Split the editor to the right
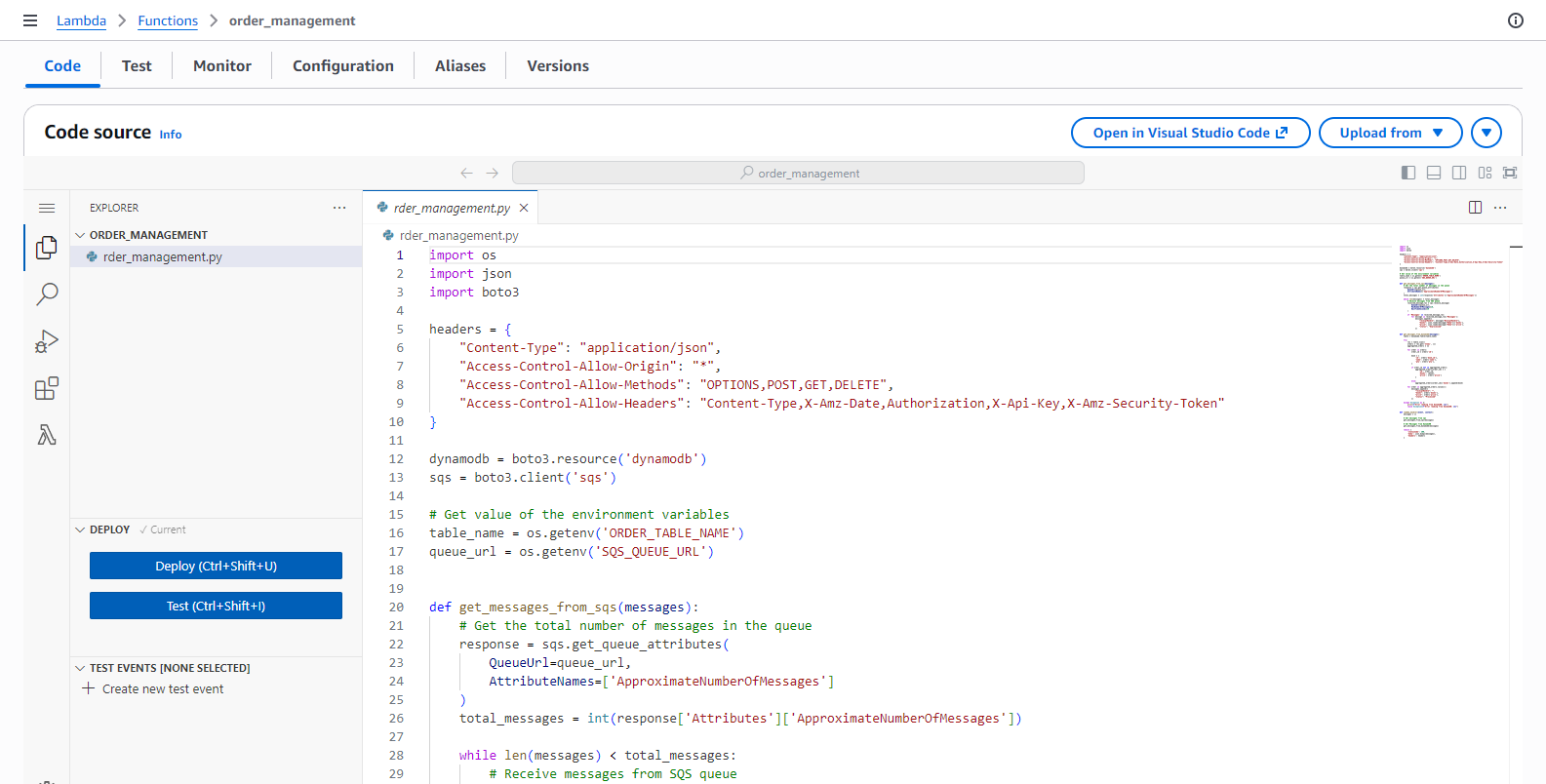 [x=1475, y=207]
